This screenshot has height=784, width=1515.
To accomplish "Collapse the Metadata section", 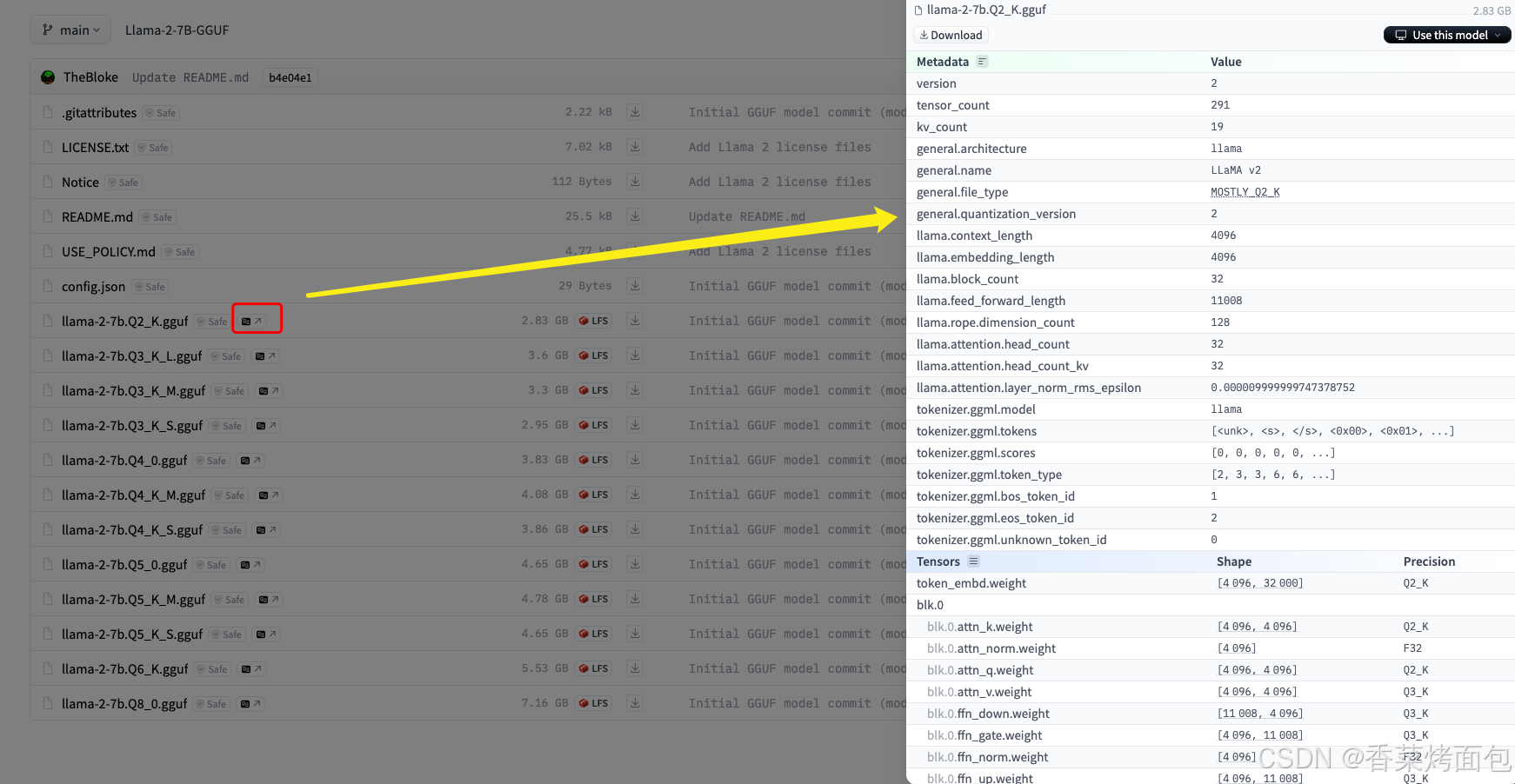I will [982, 62].
